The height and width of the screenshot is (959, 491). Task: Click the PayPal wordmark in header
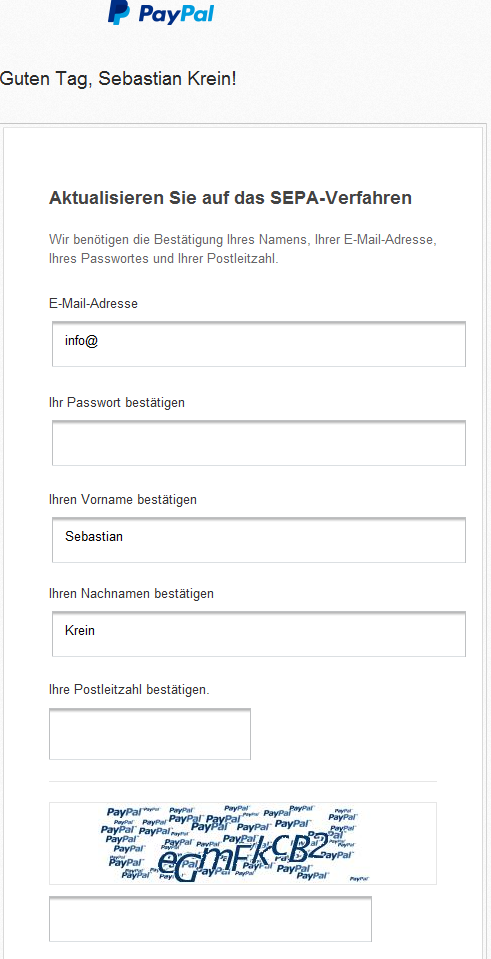[176, 13]
